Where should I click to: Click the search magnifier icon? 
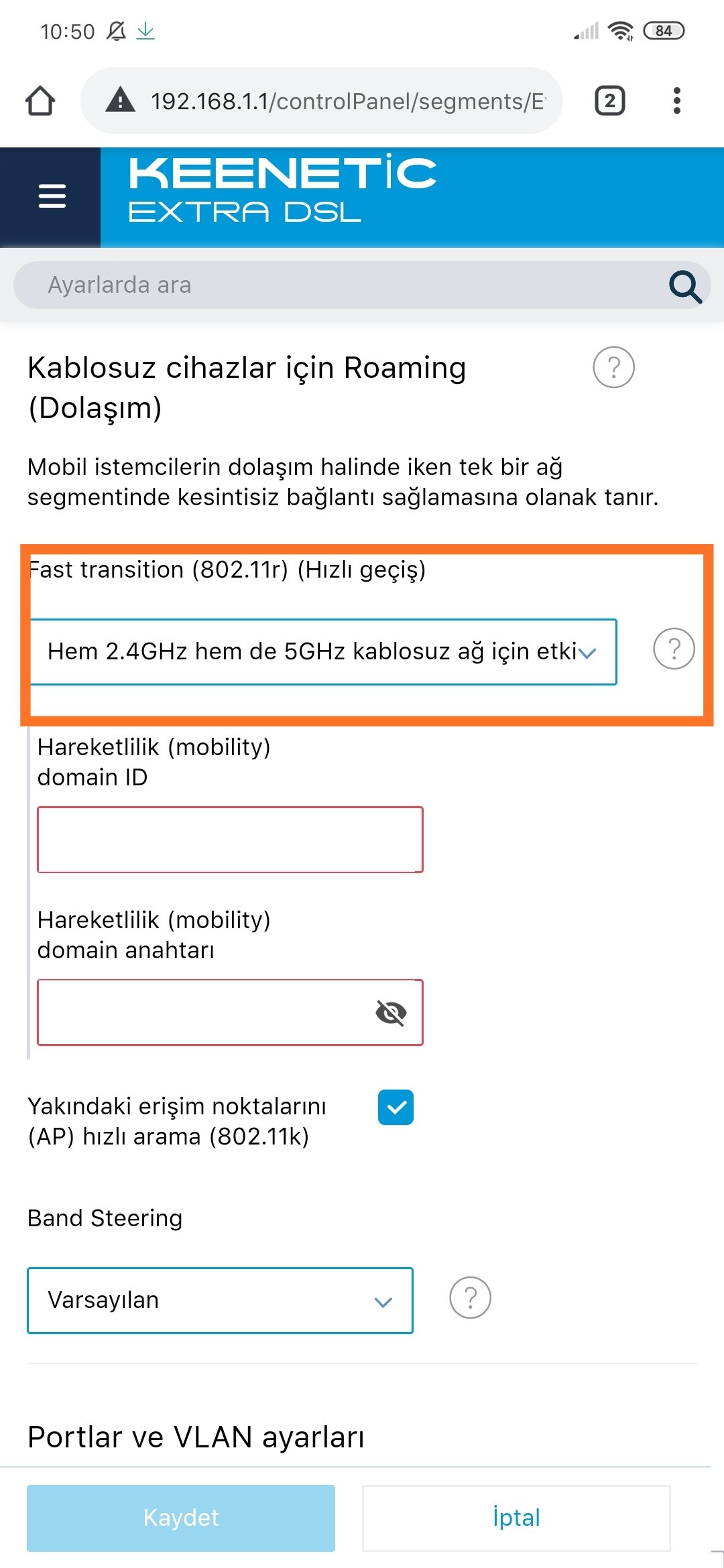[x=685, y=287]
